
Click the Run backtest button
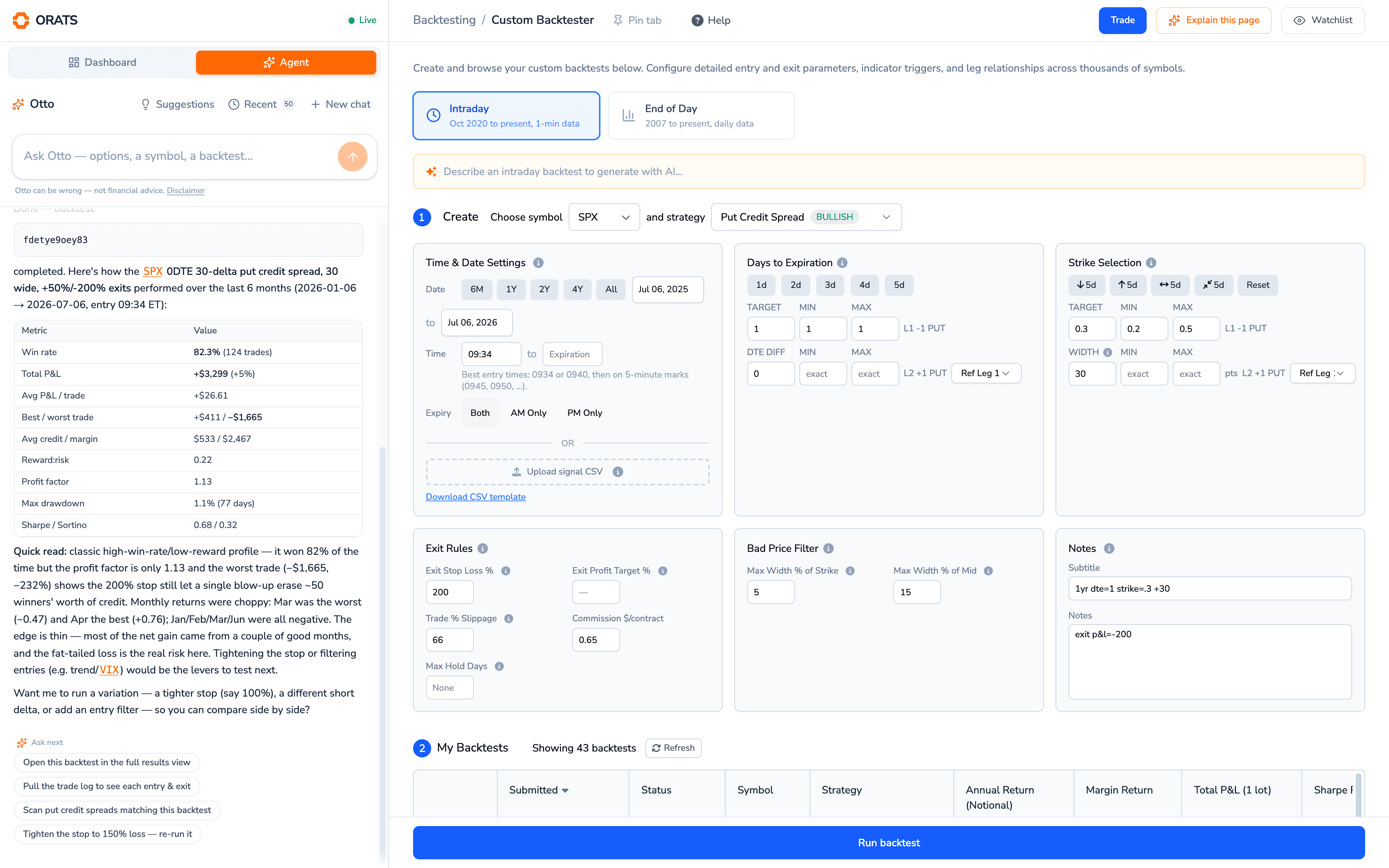pyautogui.click(x=888, y=843)
